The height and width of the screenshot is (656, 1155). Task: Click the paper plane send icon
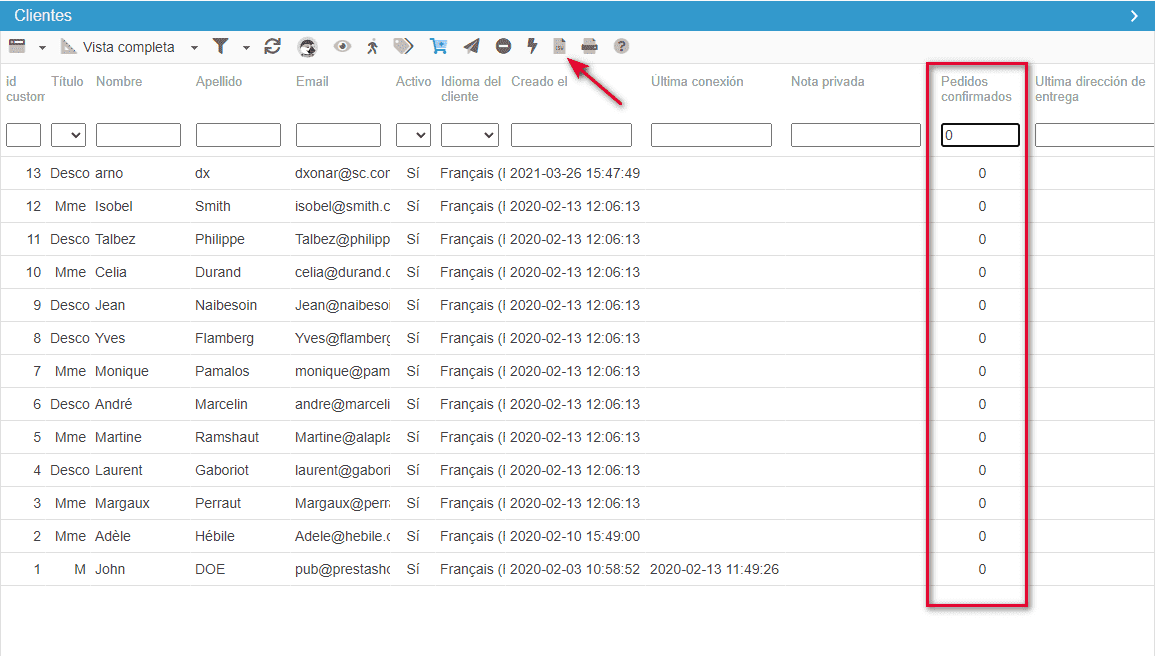(471, 46)
